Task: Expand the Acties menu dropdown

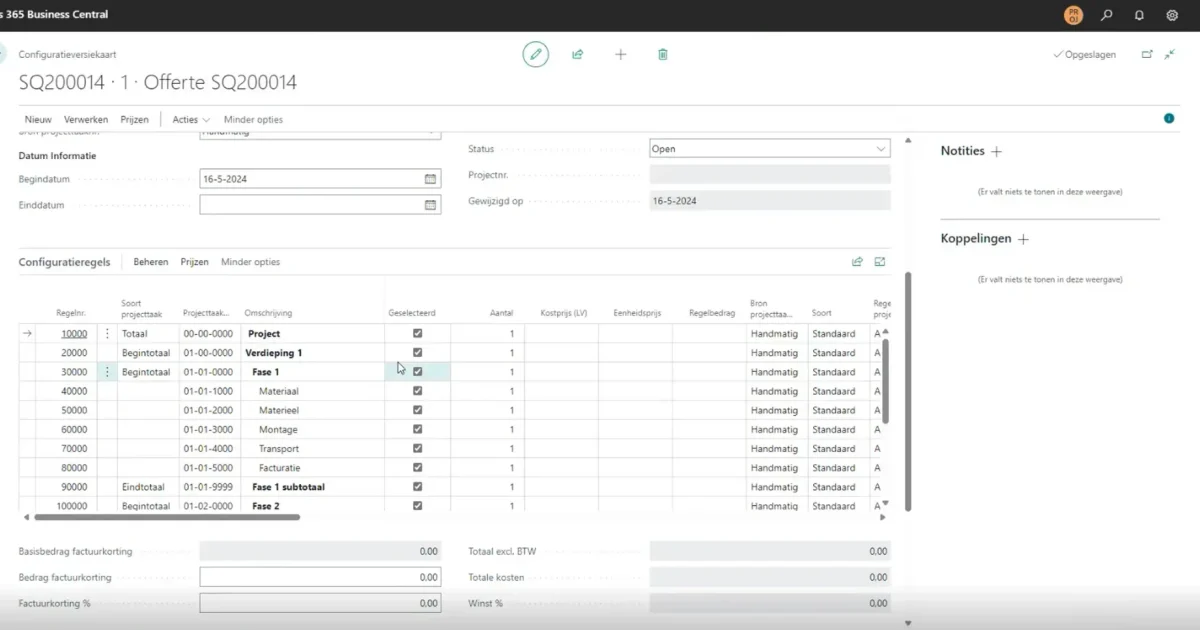Action: point(190,119)
